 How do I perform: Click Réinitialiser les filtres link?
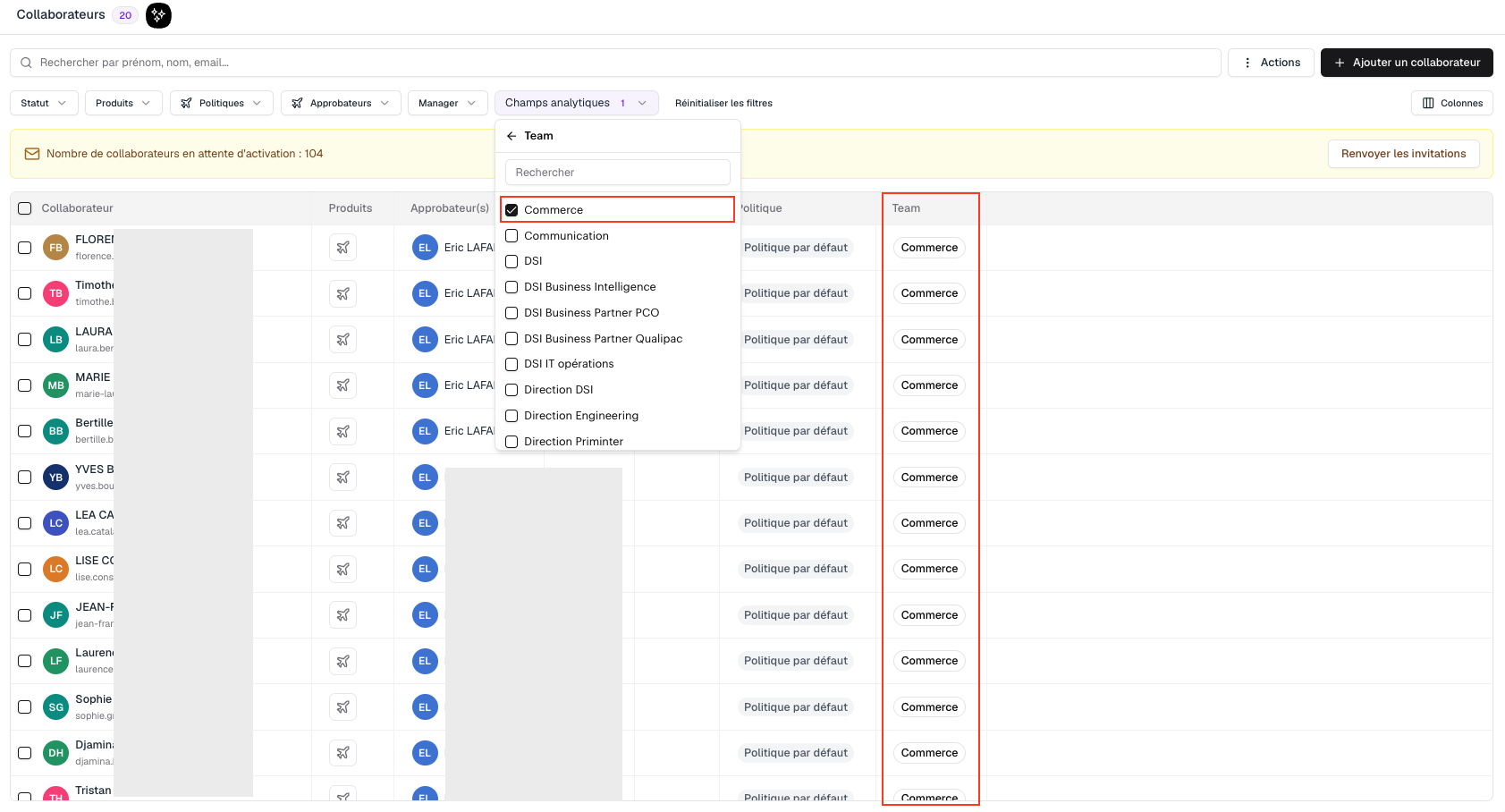pos(723,103)
